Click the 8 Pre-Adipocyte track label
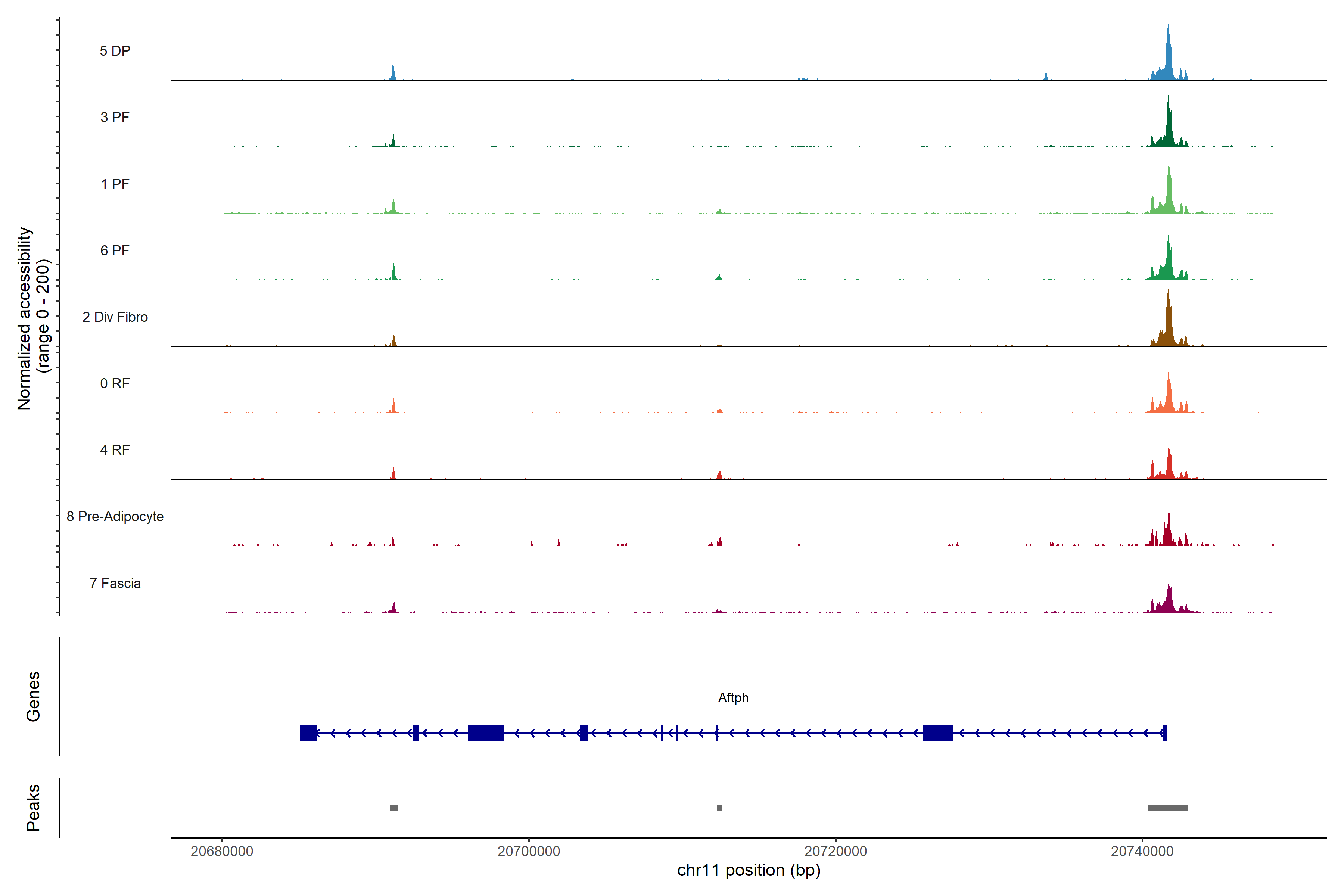This screenshot has width=1344, height=896. coord(115,517)
